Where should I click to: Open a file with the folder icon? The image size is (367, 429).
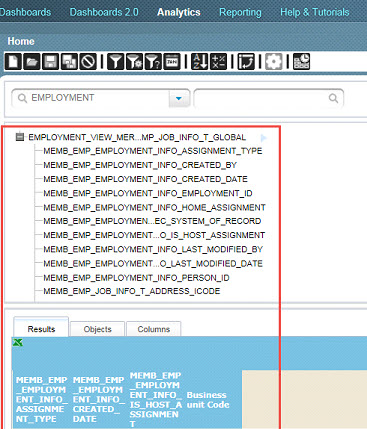tap(32, 62)
